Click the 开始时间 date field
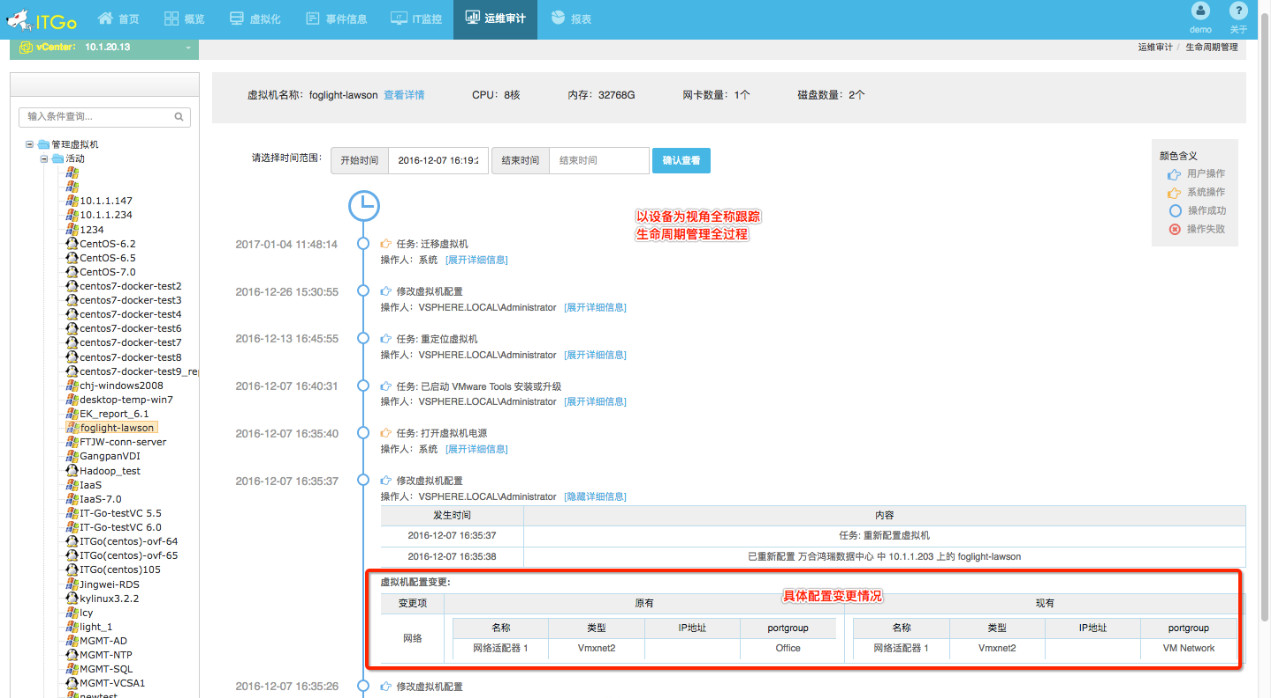 437,160
